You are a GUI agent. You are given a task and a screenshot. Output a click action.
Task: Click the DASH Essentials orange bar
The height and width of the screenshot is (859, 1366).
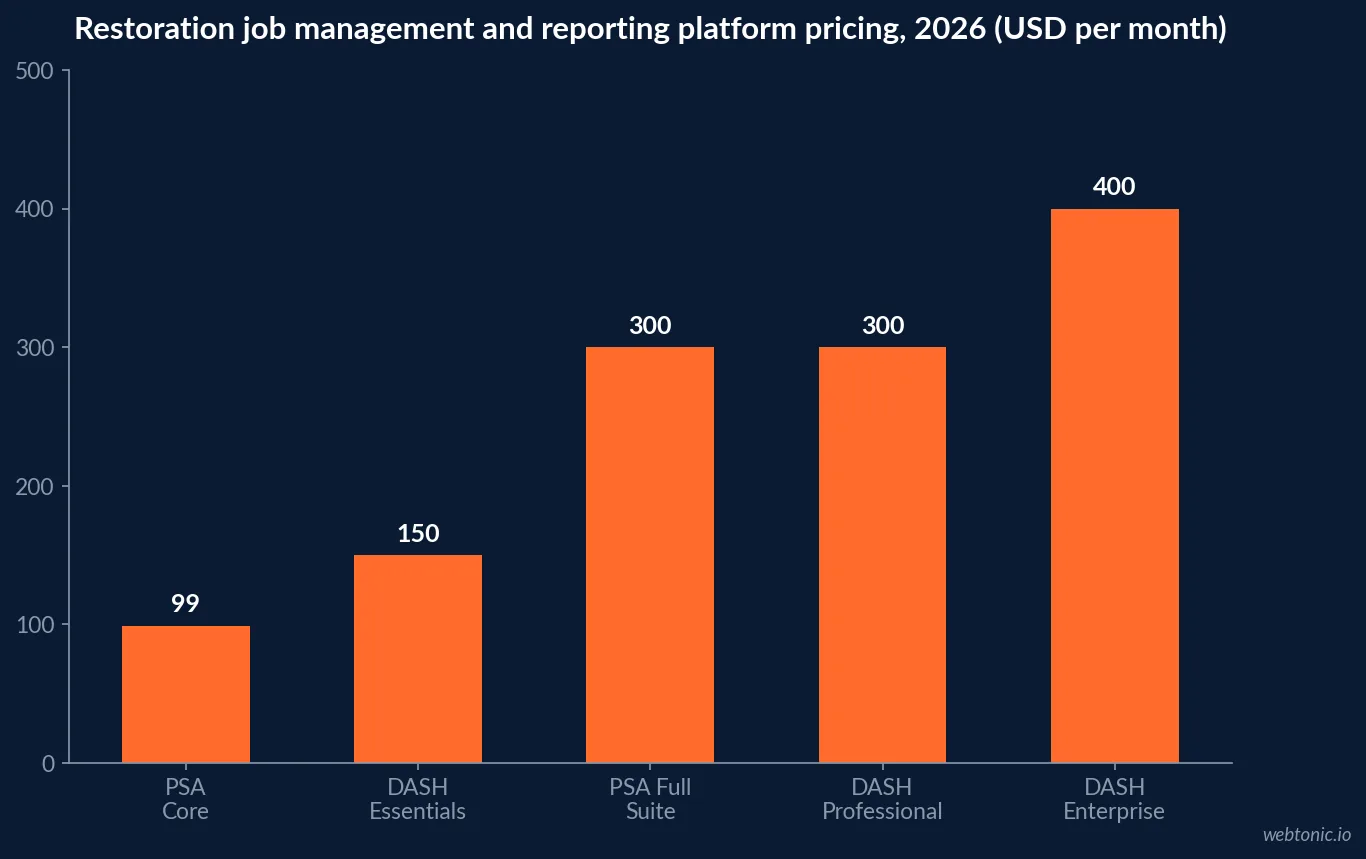tap(418, 659)
